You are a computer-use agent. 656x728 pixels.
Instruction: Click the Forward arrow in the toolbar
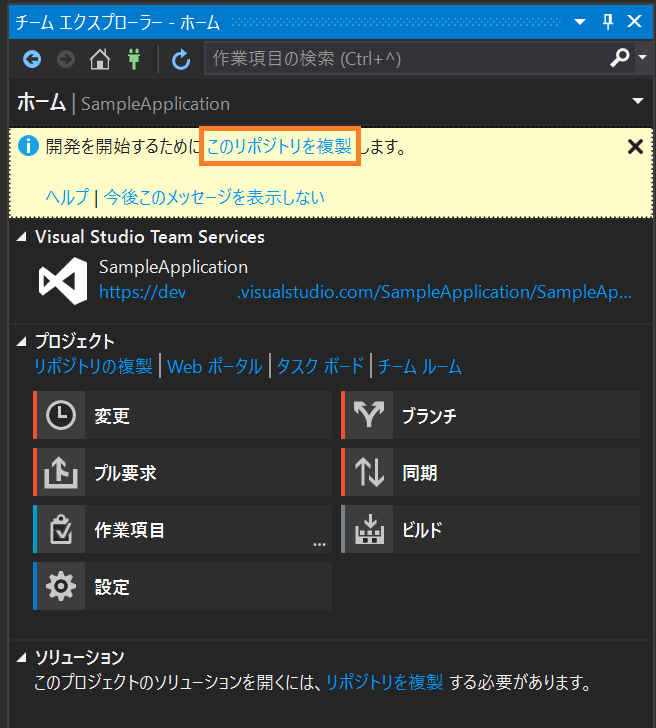pyautogui.click(x=66, y=59)
